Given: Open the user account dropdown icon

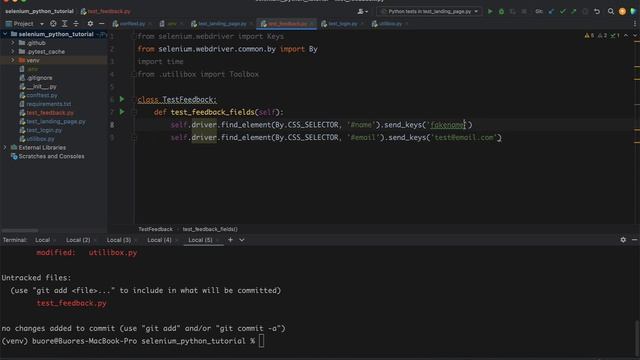Looking at the screenshot, I should click(x=362, y=11).
